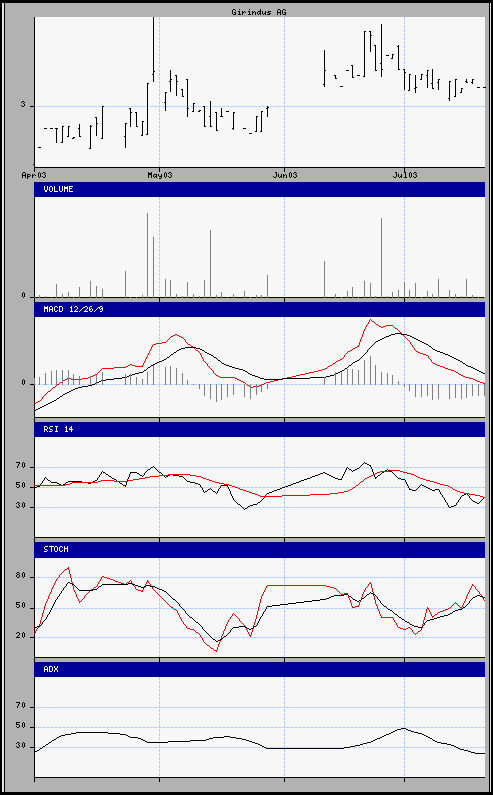This screenshot has width=493, height=795.
Task: Click the RSI 30 level label
Action: pyautogui.click(x=20, y=507)
